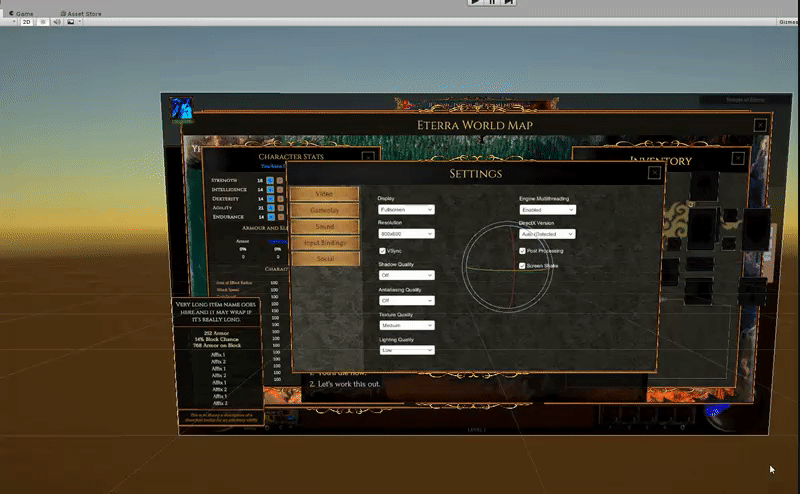Toggle 2D scene view mode
This screenshot has height=494, width=800.
(27, 22)
